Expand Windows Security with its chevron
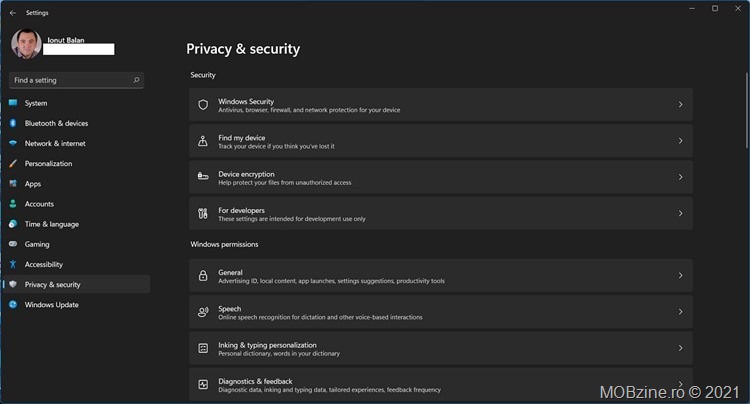750x404 pixels. click(x=680, y=104)
